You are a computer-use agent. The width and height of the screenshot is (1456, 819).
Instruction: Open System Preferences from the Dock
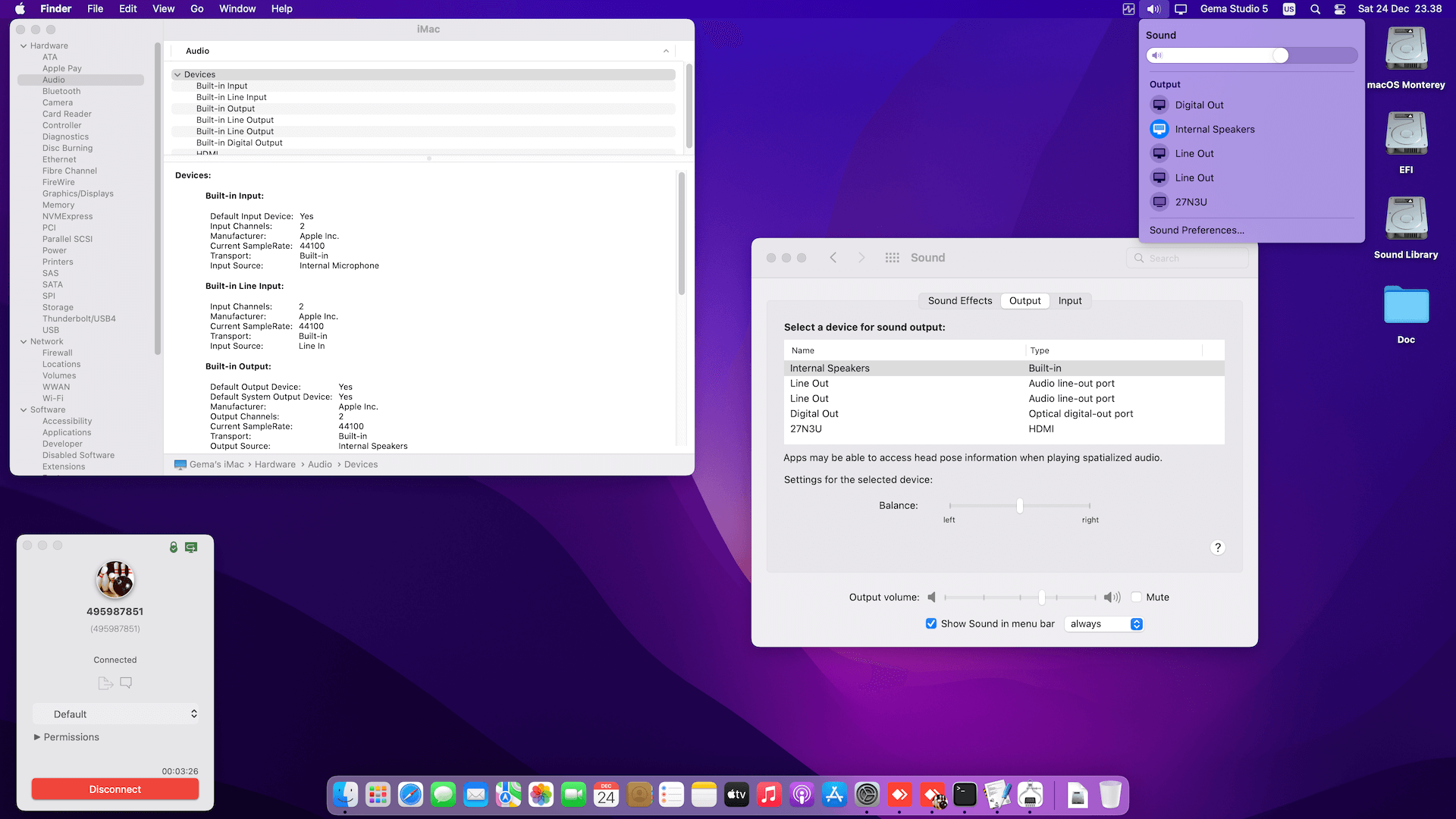pos(868,795)
